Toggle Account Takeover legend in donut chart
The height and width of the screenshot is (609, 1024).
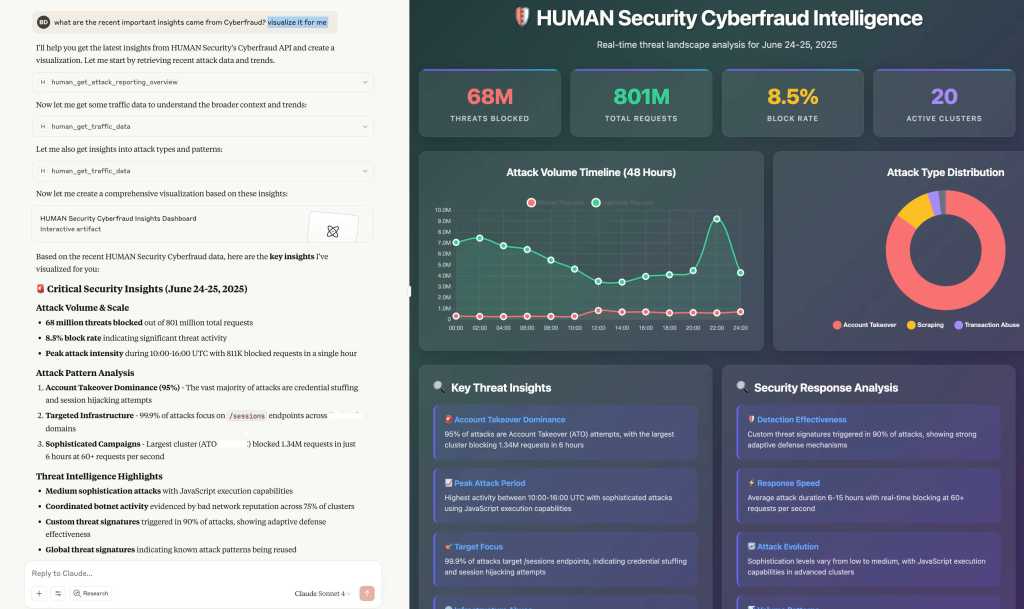pos(864,325)
